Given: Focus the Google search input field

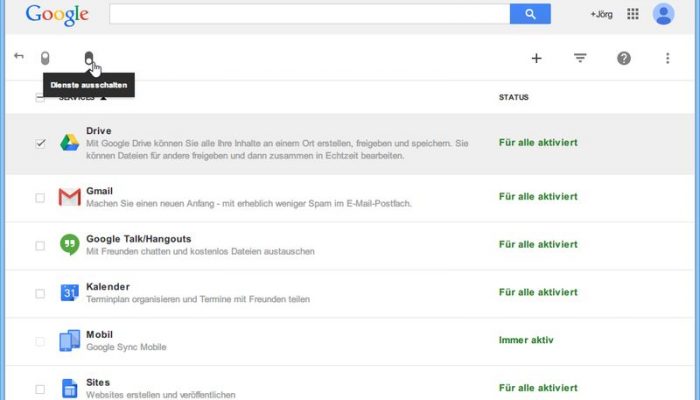Looking at the screenshot, I should point(309,14).
